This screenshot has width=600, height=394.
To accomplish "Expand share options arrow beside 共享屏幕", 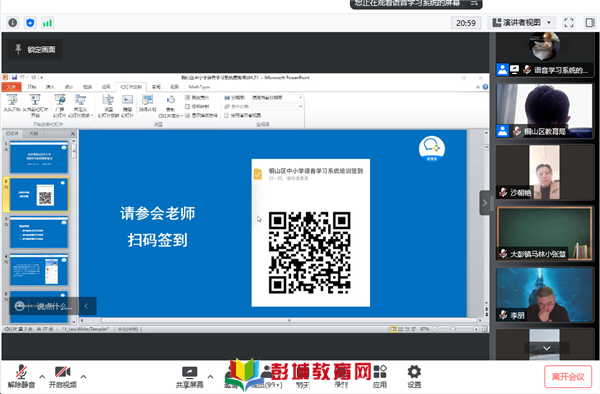I will click(210, 376).
